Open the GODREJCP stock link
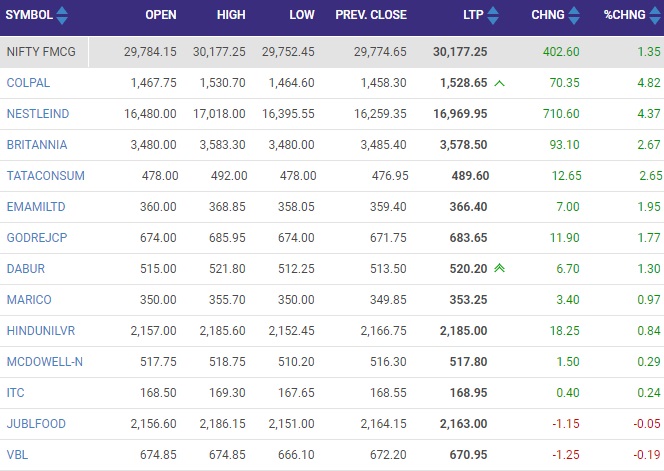 (x=37, y=237)
